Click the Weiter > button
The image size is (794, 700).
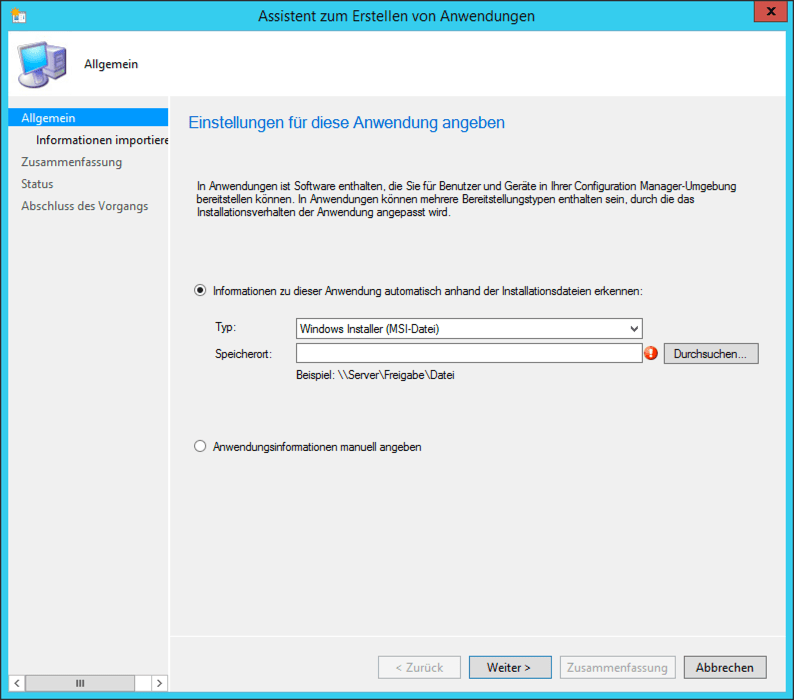point(510,668)
